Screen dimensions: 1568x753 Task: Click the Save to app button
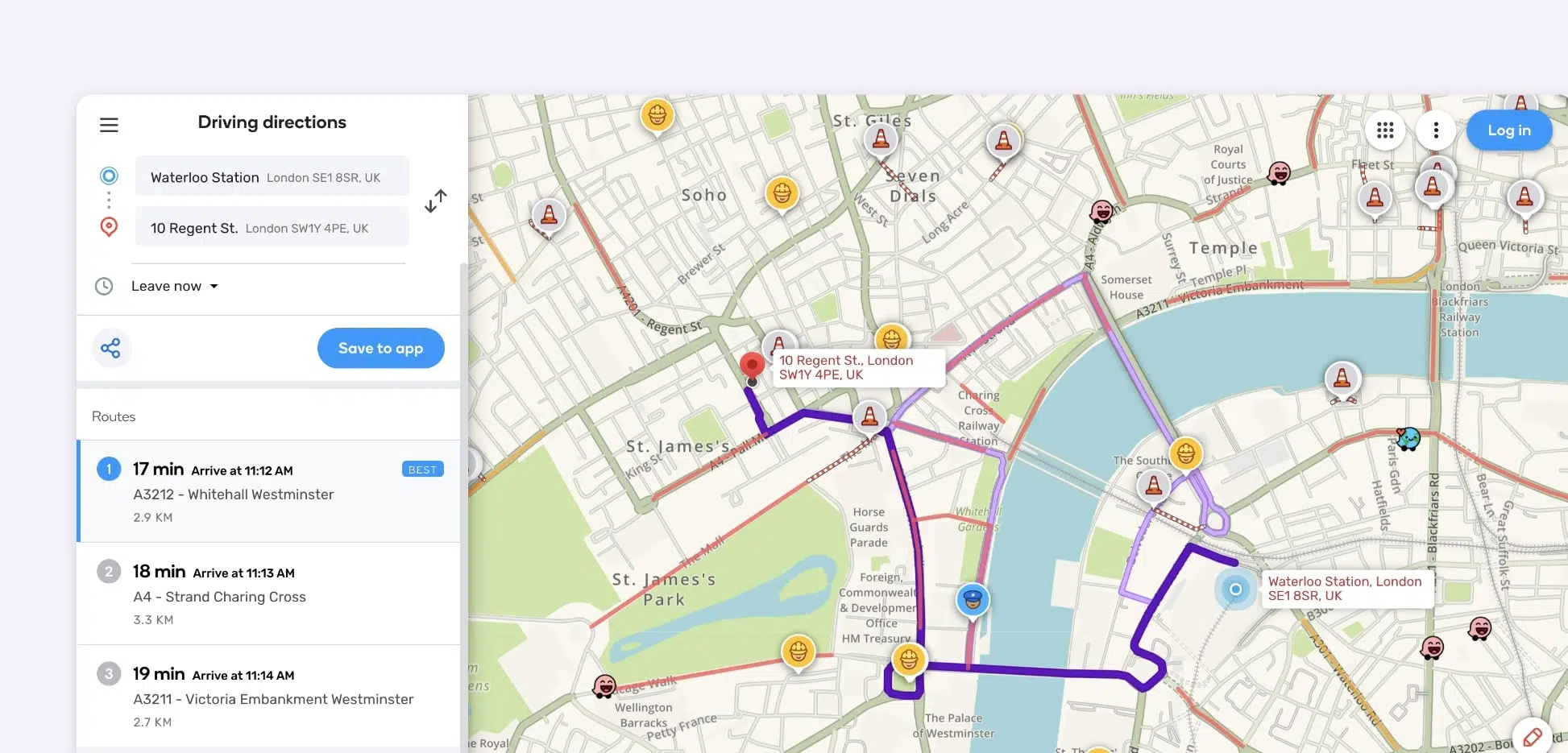(380, 348)
